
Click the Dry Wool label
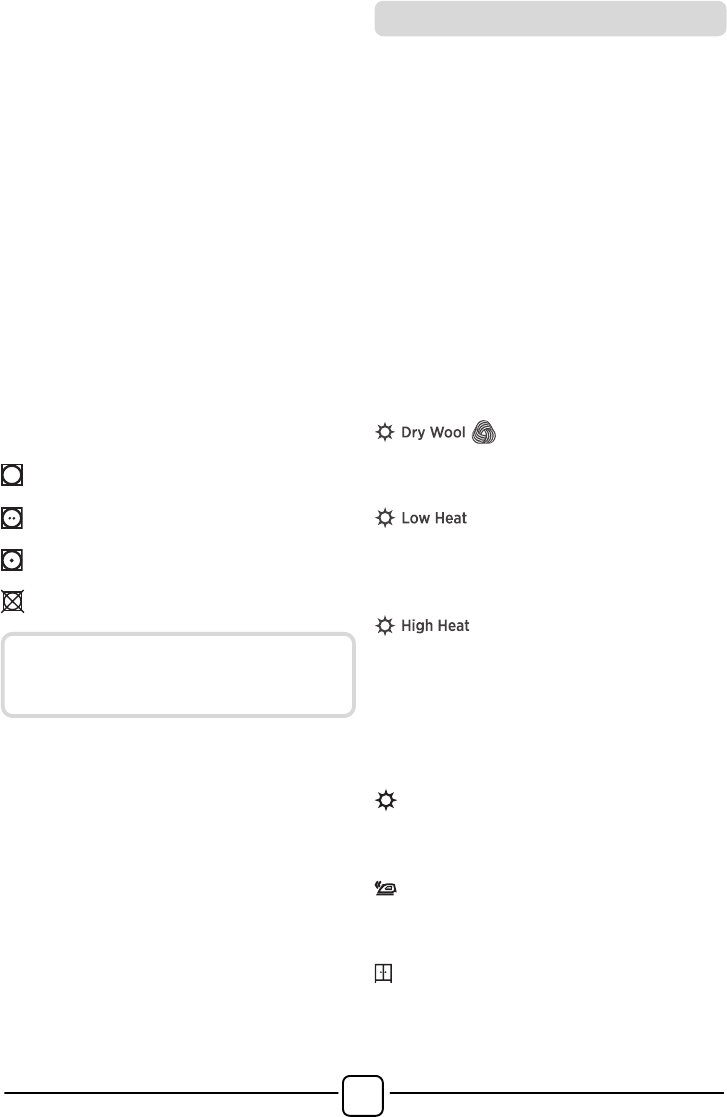pos(433,432)
